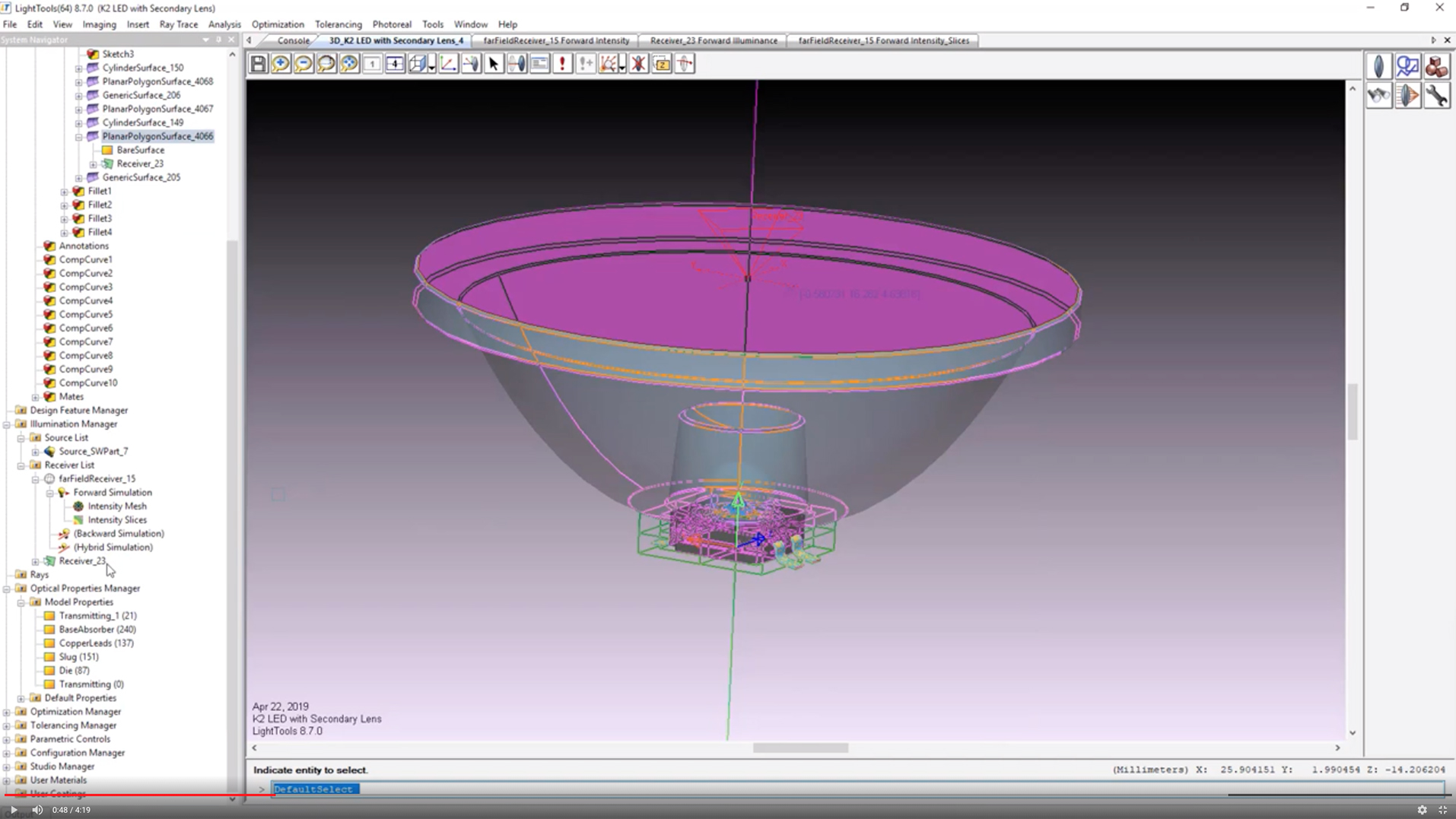Screen dimensions: 1456x819
Task: Activate the selection arrow tool
Action: pyautogui.click(x=494, y=64)
